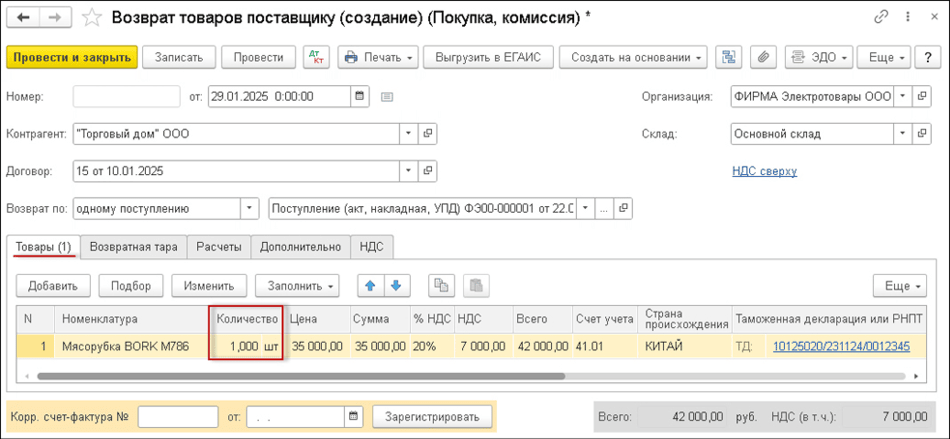Click the Номер input field
The width and height of the screenshot is (950, 439).
pyautogui.click(x=125, y=97)
